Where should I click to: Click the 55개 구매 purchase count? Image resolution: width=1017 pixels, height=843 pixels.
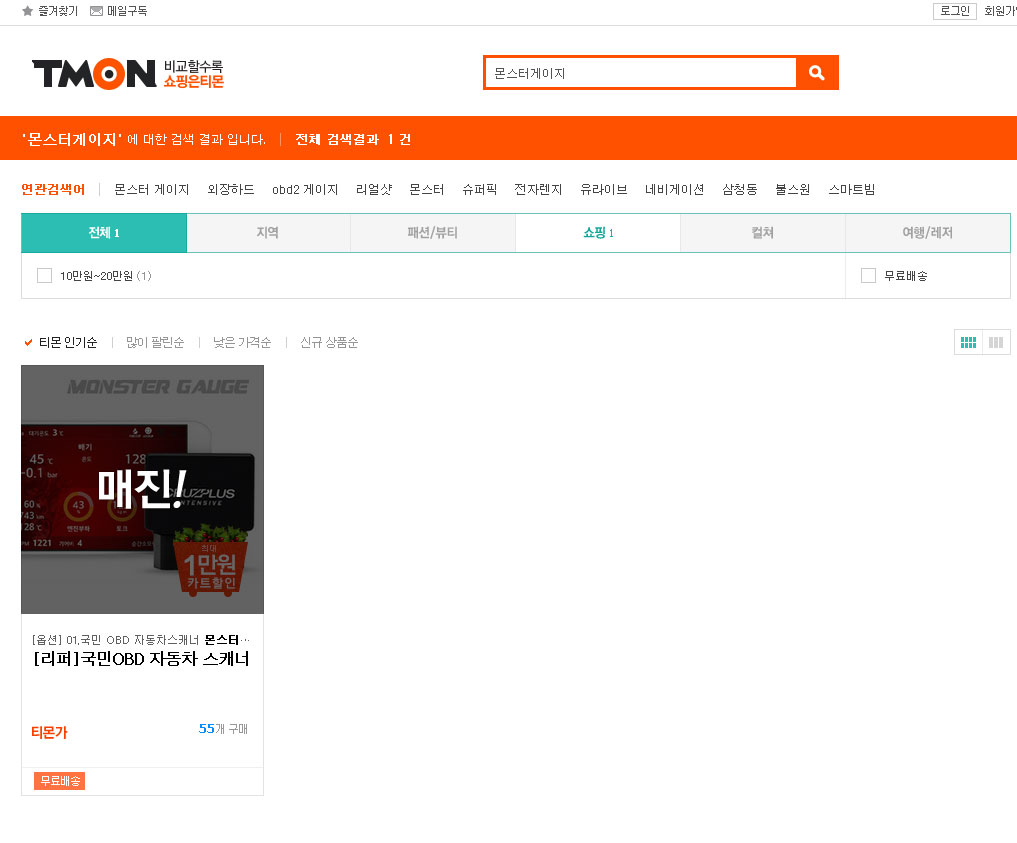tap(223, 729)
